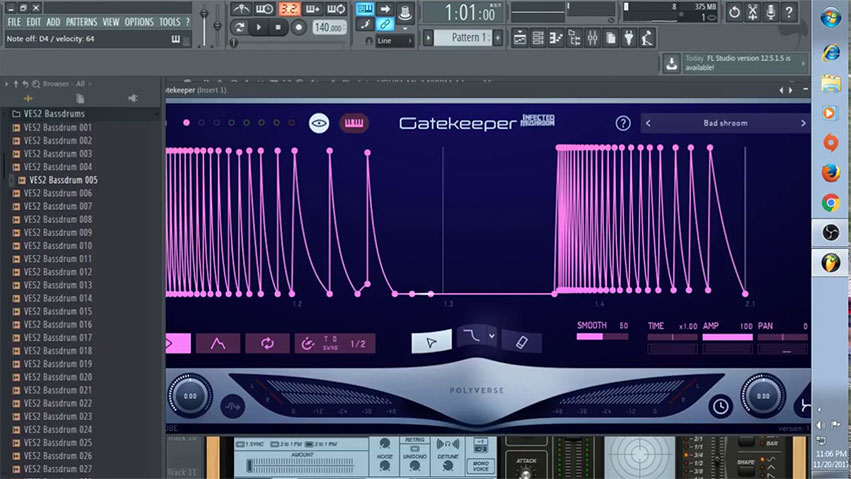
Task: Toggle Gatekeeper MIDI keyboard button
Action: tap(354, 123)
